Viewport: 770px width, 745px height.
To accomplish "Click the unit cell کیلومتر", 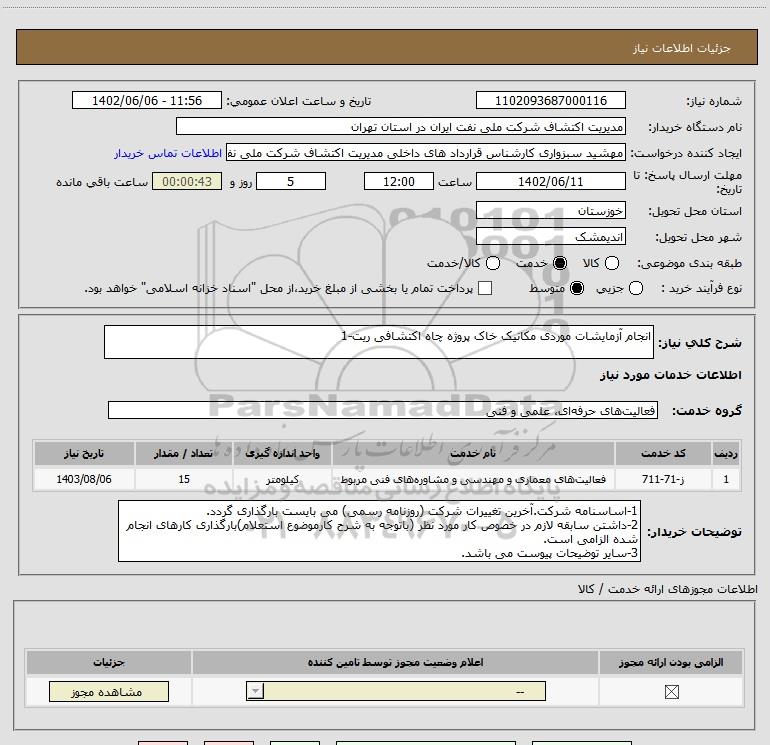I will click(282, 479).
